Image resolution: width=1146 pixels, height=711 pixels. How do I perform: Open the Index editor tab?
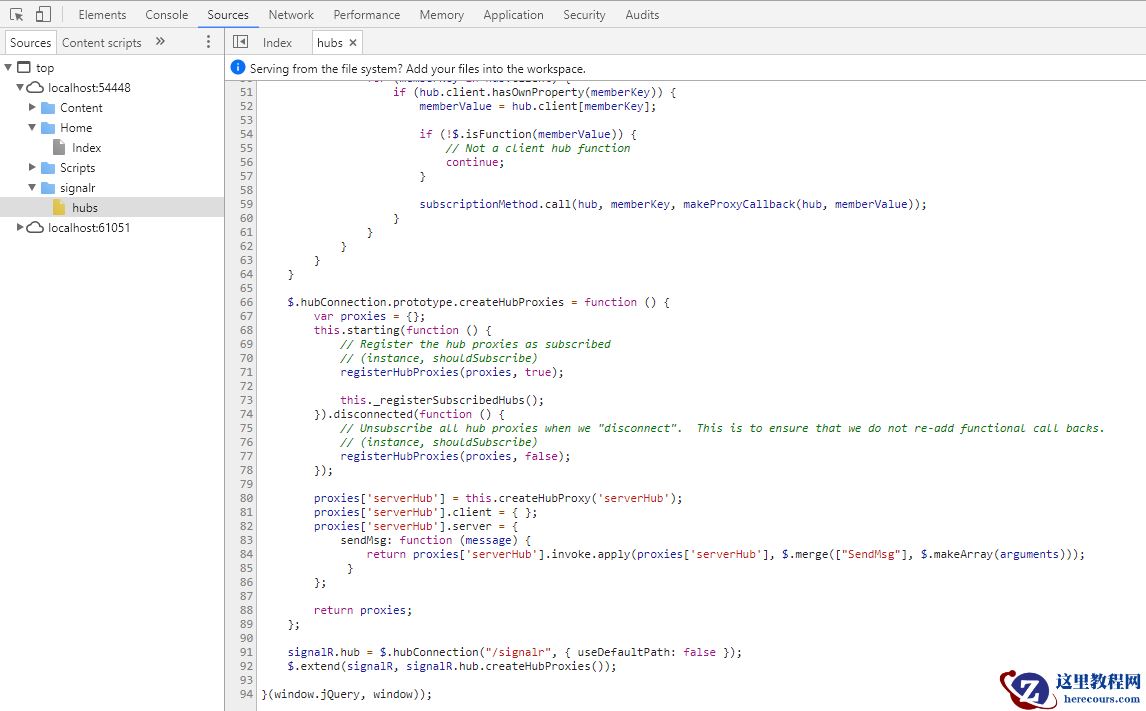tap(277, 43)
